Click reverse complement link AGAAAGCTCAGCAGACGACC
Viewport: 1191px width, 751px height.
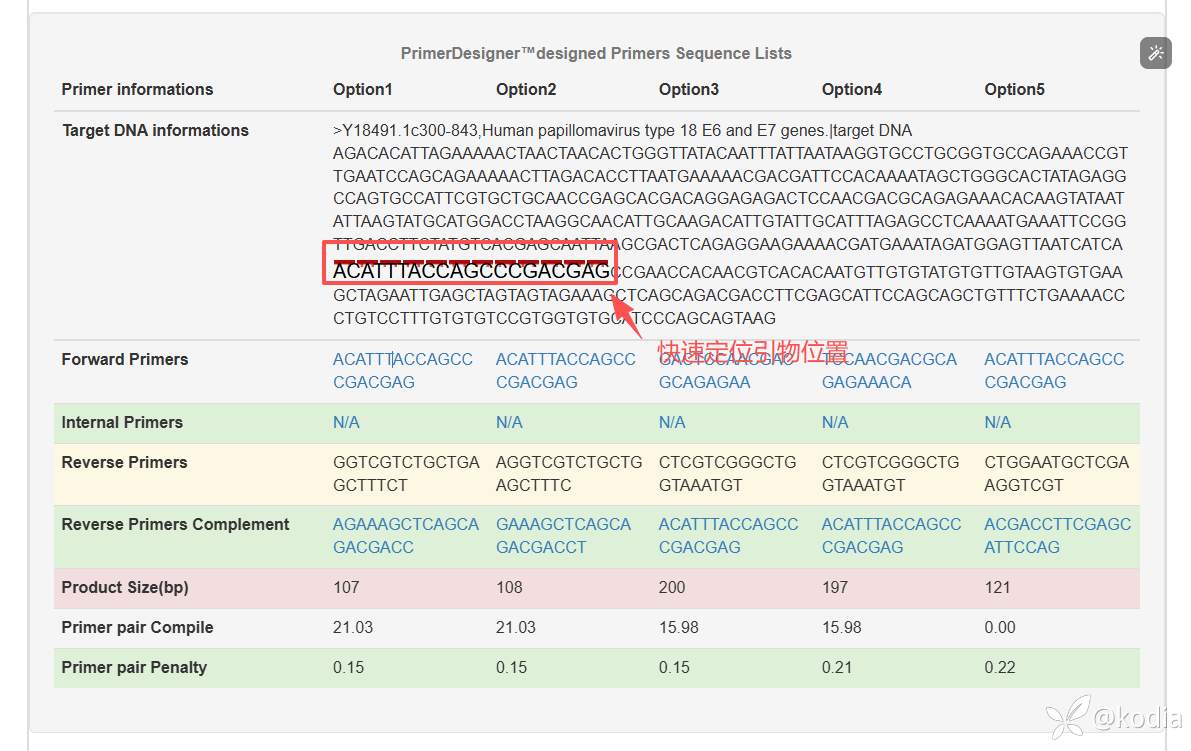click(x=405, y=535)
